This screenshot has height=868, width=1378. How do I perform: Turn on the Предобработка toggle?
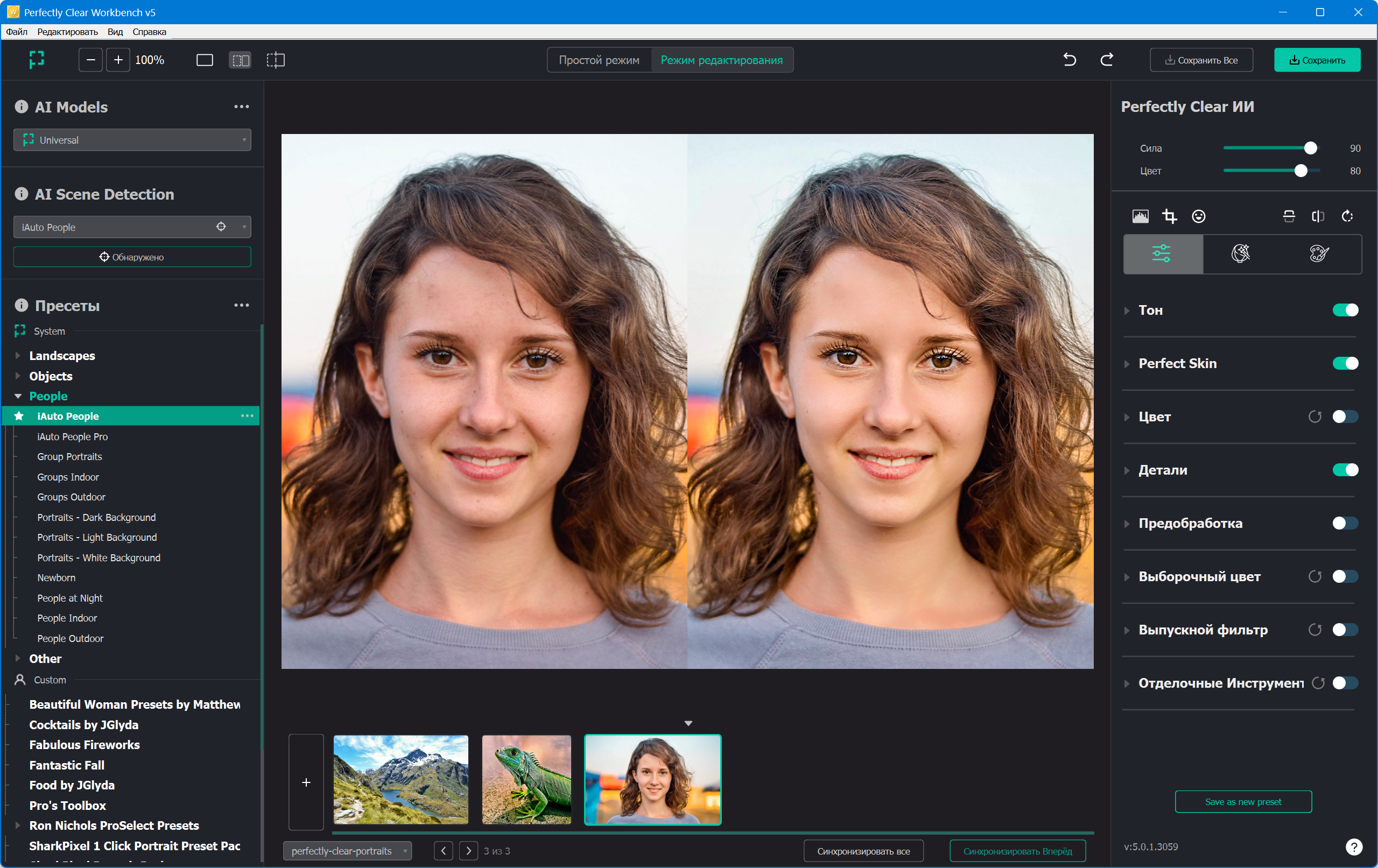point(1345,523)
